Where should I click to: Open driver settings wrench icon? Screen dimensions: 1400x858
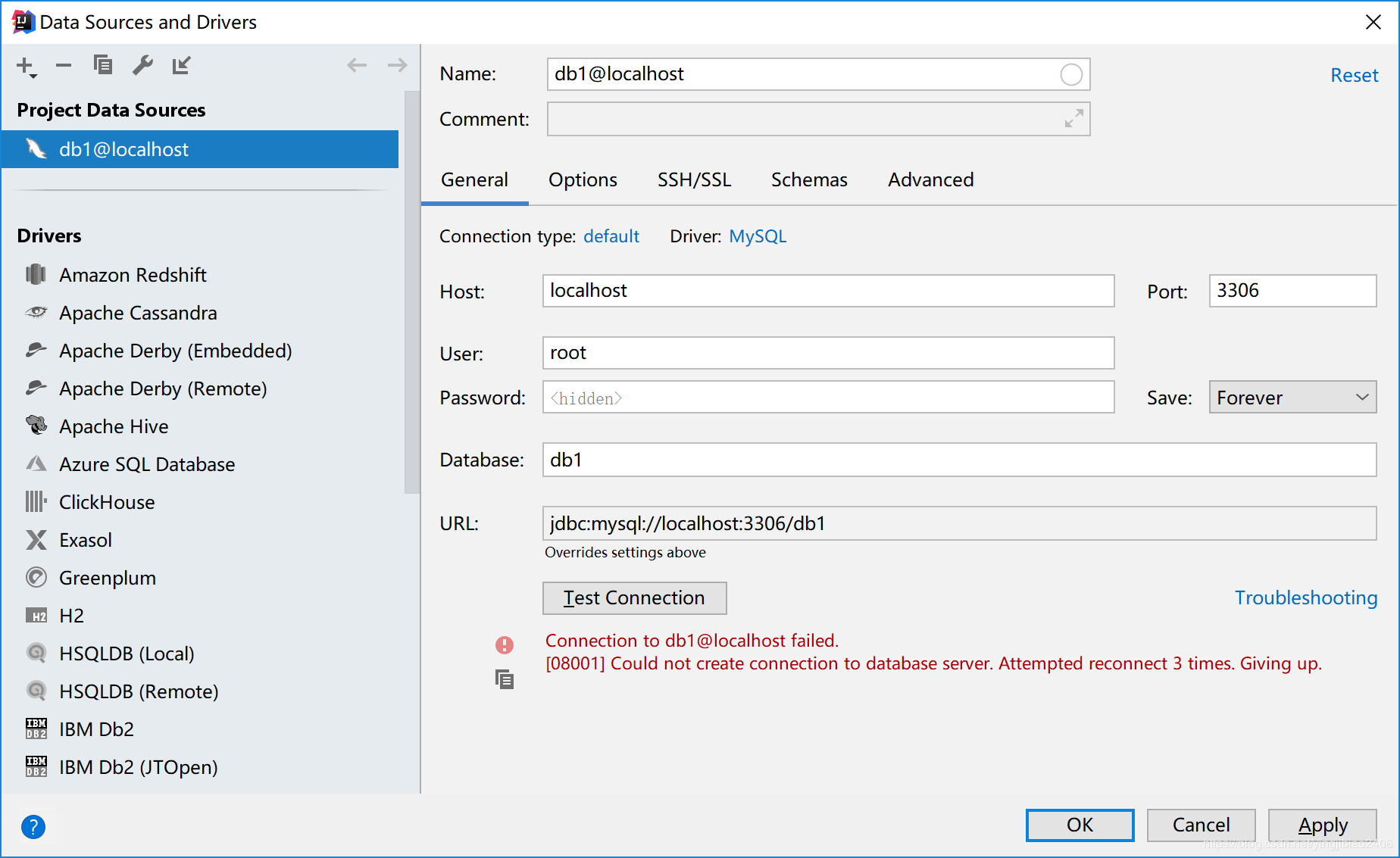tap(142, 65)
